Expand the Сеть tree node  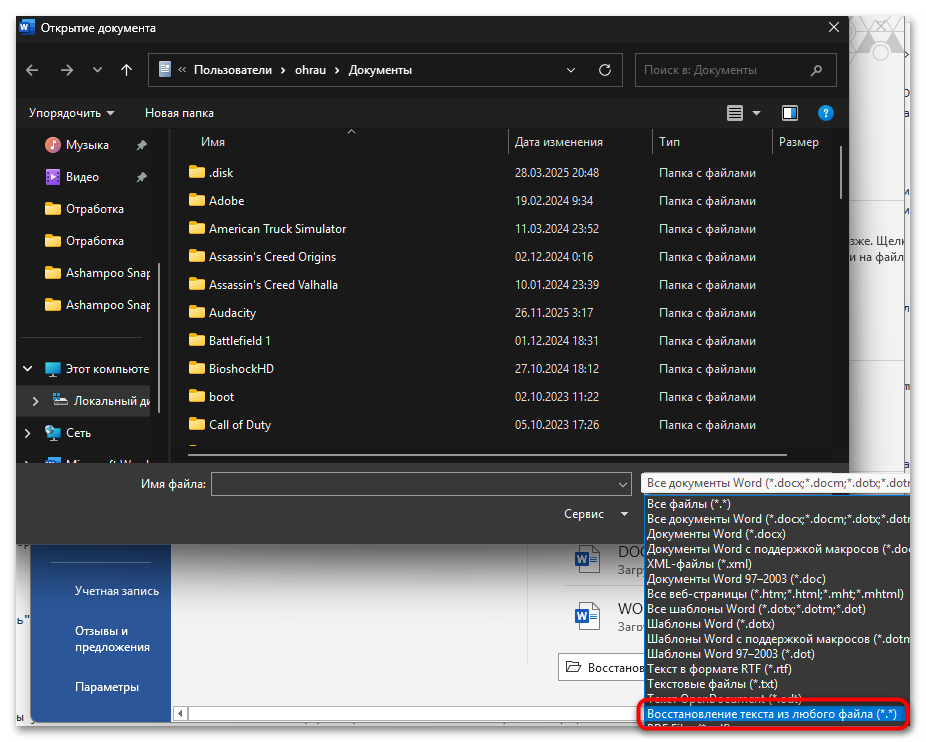[x=27, y=433]
